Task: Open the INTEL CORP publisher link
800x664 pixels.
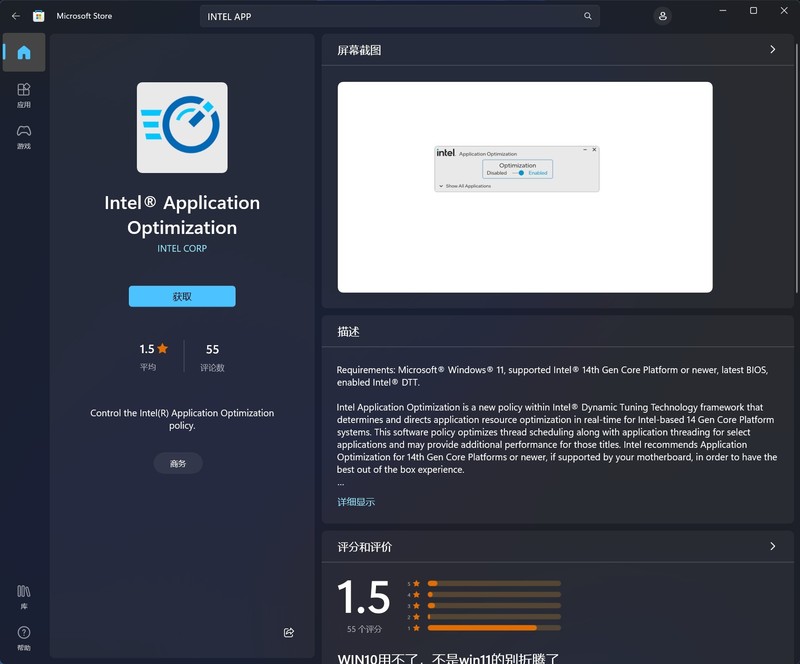Action: coord(182,249)
